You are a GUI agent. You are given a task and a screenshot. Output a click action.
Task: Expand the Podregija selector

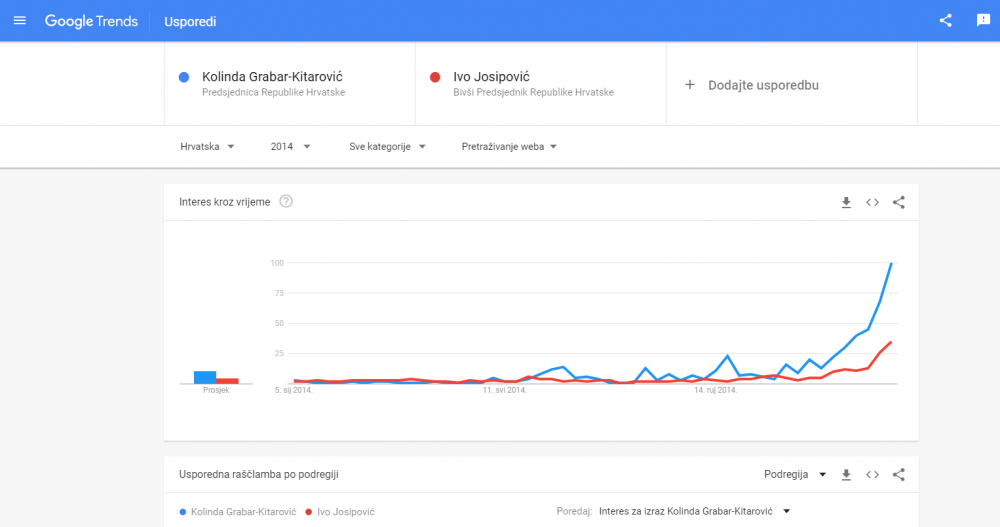point(795,475)
